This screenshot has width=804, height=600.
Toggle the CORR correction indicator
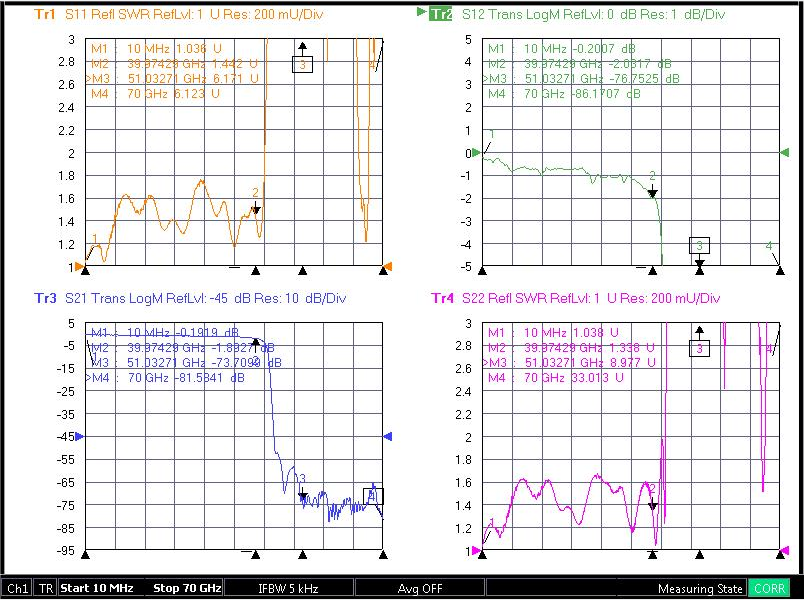769,588
